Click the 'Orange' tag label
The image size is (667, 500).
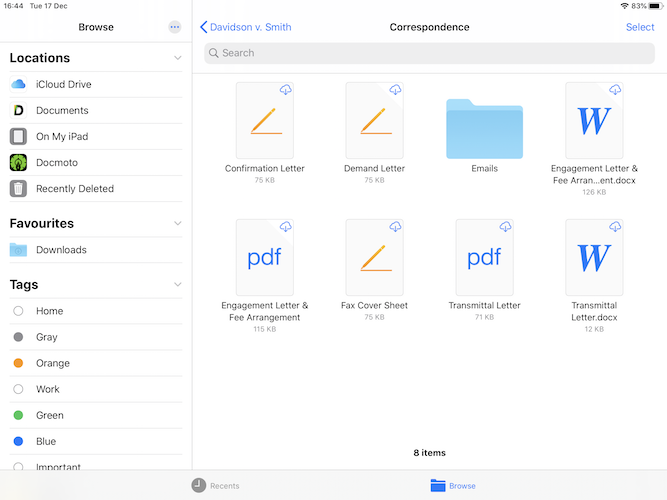(53, 363)
